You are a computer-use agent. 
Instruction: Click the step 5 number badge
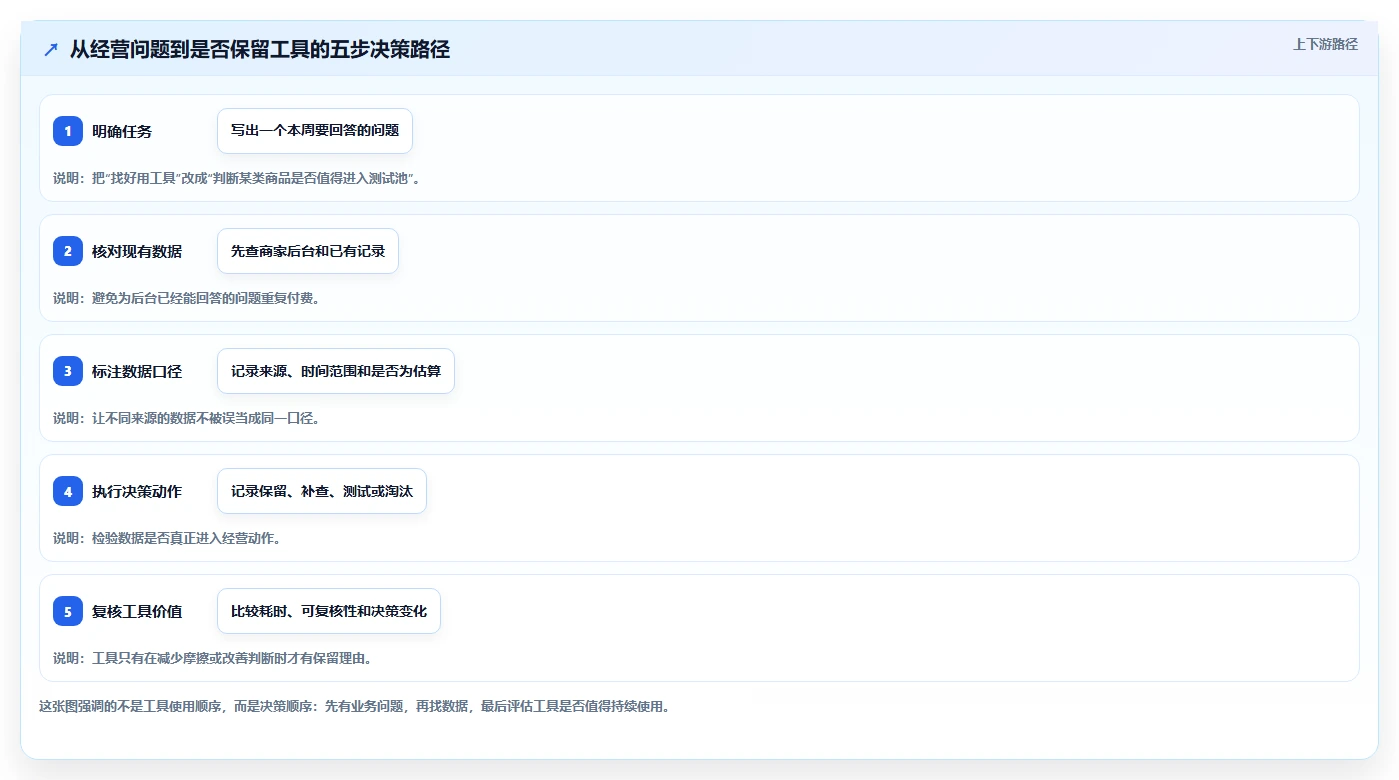click(68, 611)
